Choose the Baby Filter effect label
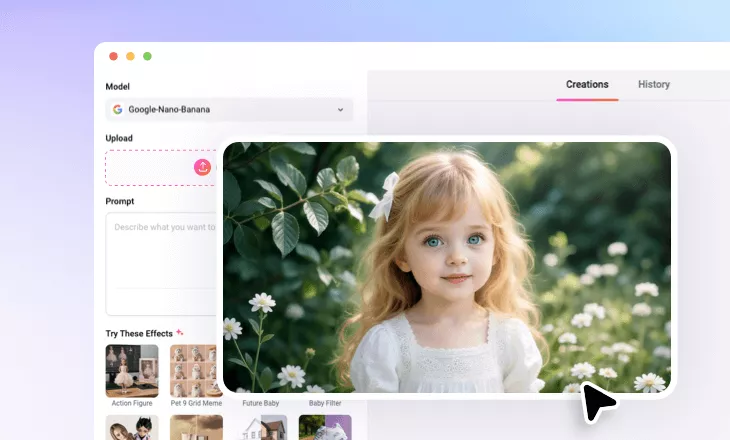The image size is (730, 440). click(324, 402)
